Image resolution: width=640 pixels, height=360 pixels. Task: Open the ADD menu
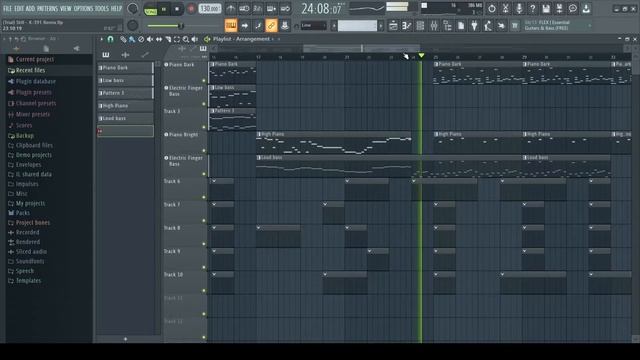click(x=31, y=8)
